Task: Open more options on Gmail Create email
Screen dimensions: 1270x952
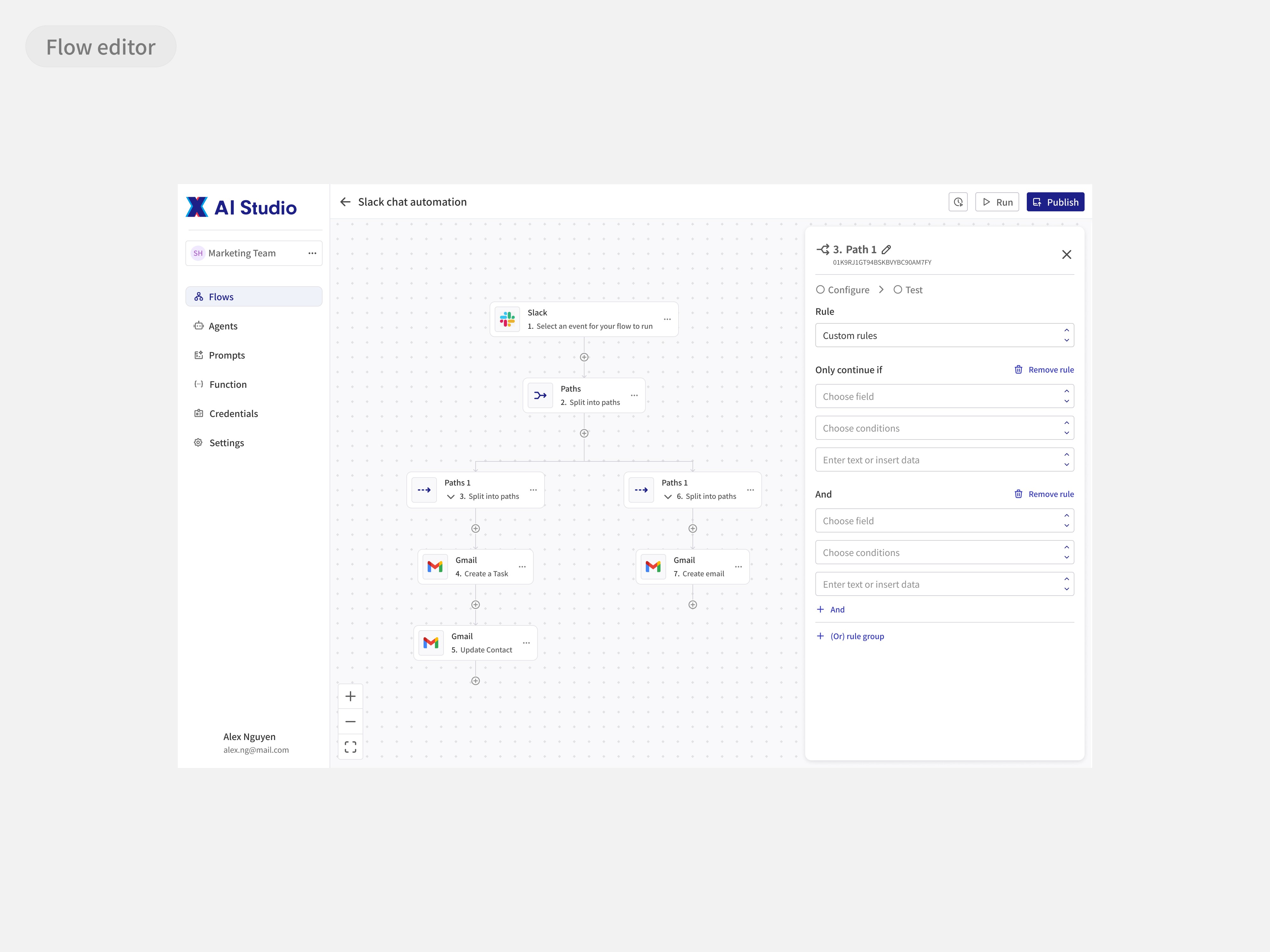Action: pyautogui.click(x=738, y=567)
